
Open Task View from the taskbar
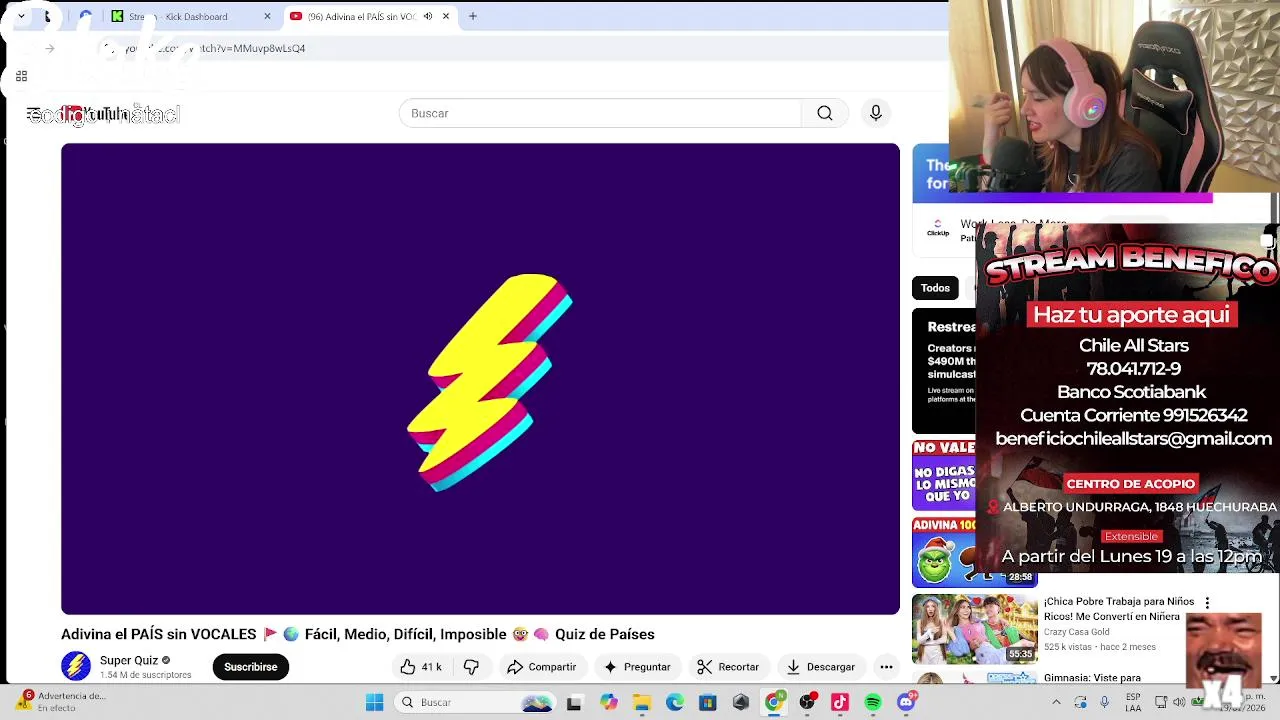(x=574, y=703)
